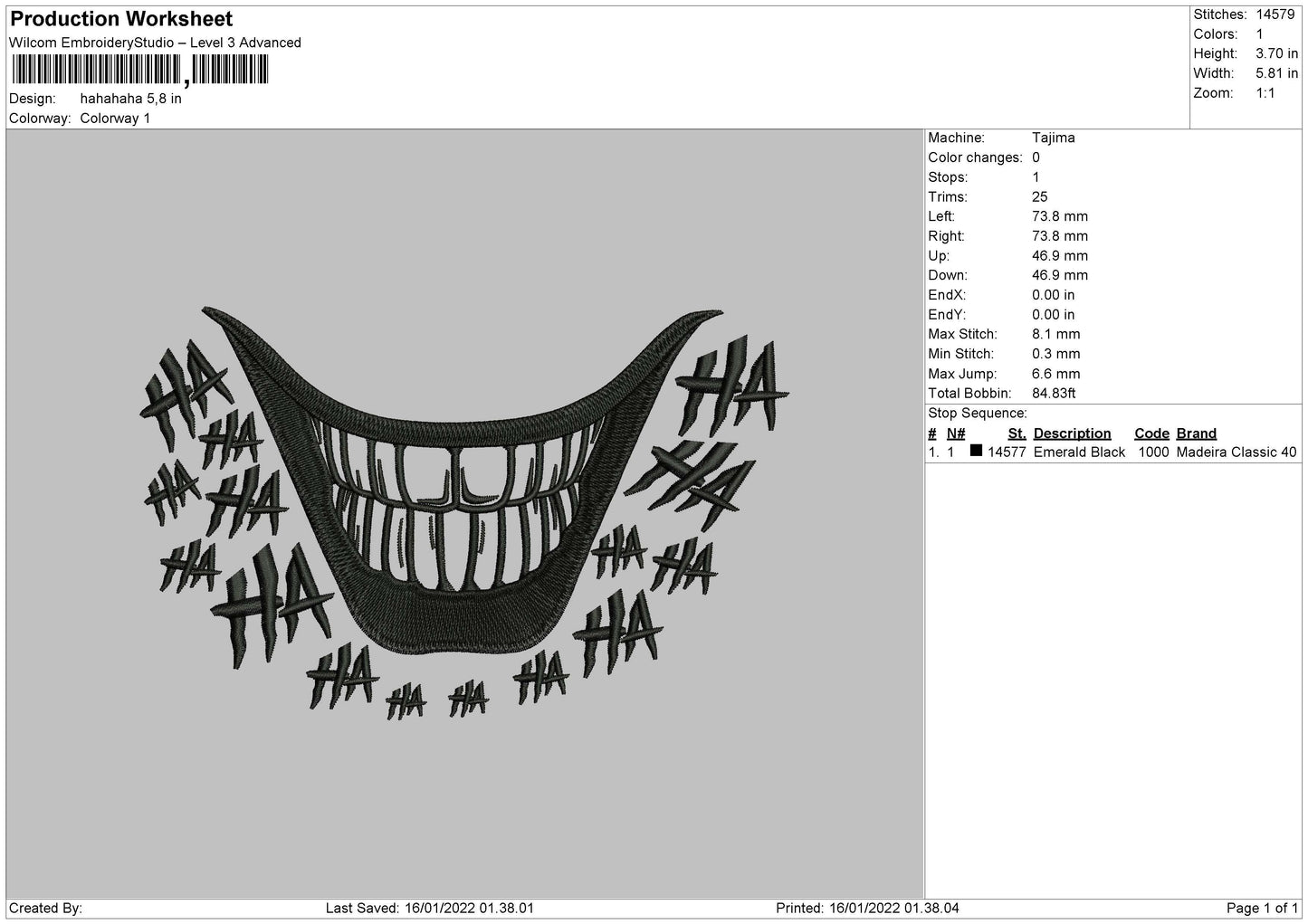
Task: Click the 'Brand' column header
Action: [1197, 433]
